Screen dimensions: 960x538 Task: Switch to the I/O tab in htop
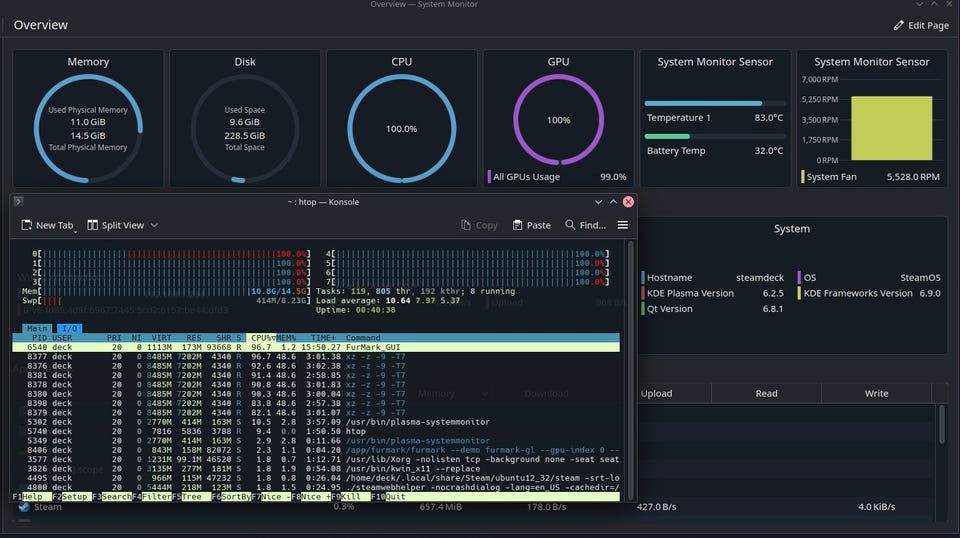(69, 328)
